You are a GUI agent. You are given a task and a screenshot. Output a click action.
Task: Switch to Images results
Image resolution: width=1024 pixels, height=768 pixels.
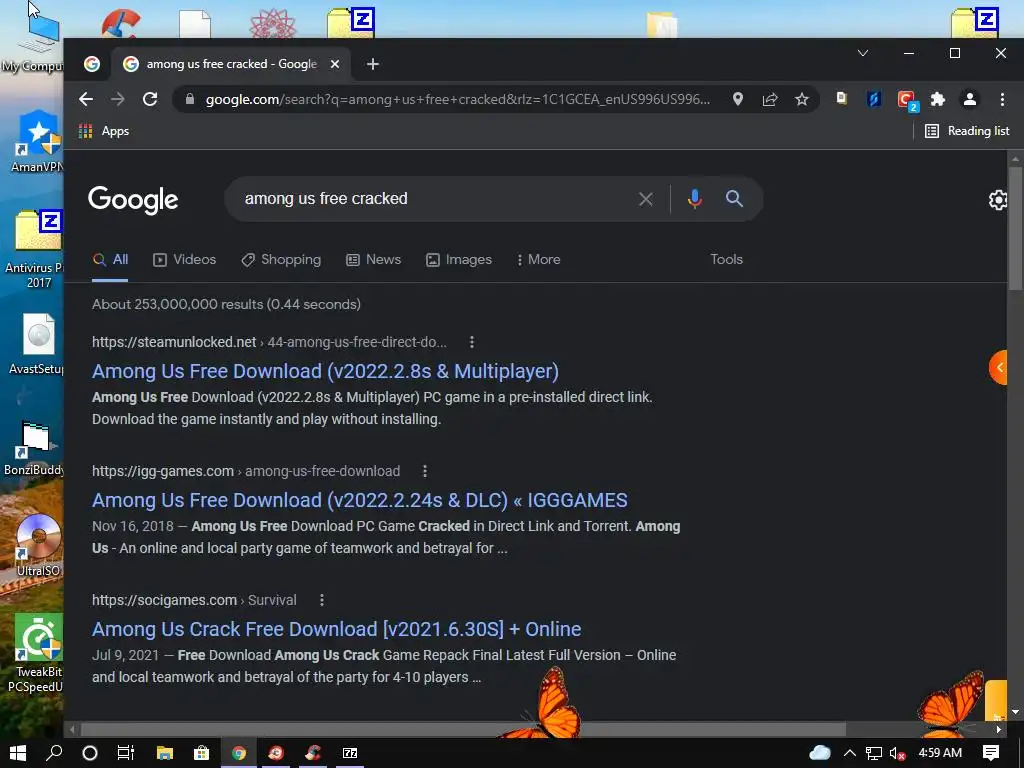pyautogui.click(x=458, y=260)
